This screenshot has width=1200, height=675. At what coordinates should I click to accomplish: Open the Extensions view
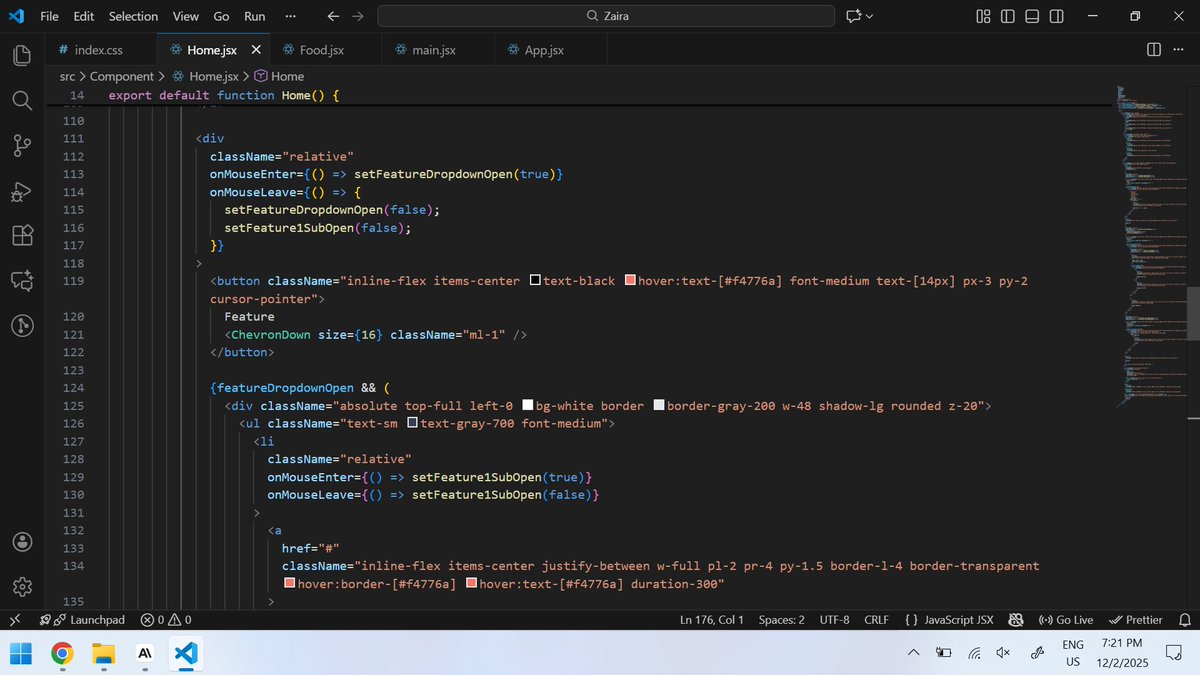[21, 235]
